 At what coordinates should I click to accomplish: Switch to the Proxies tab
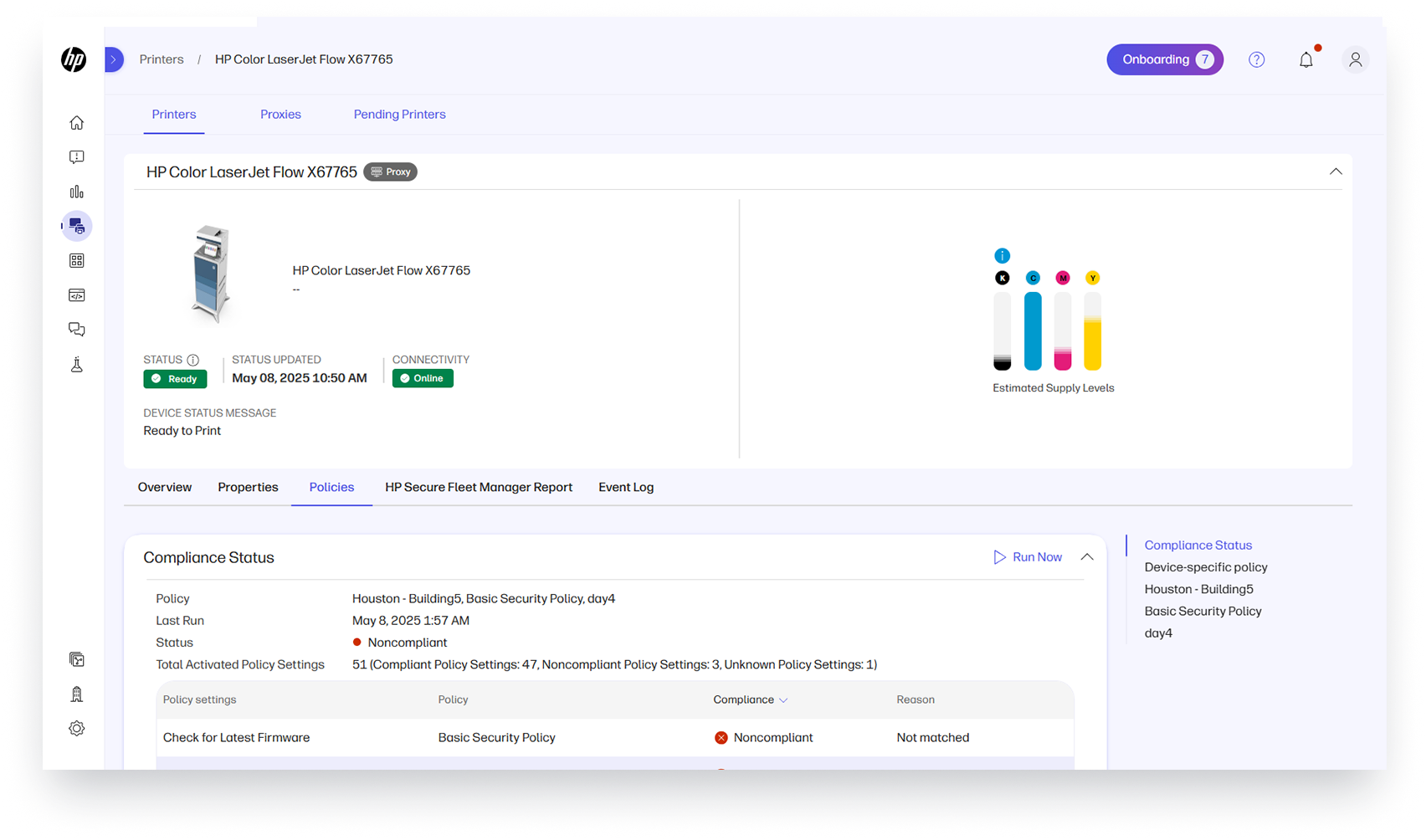(x=280, y=115)
